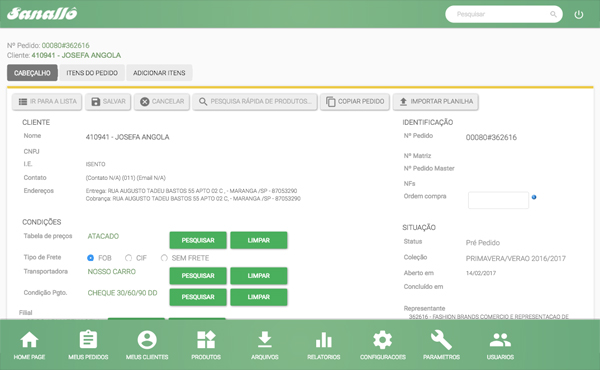
Task: Open the Home Page icon
Action: [29, 340]
